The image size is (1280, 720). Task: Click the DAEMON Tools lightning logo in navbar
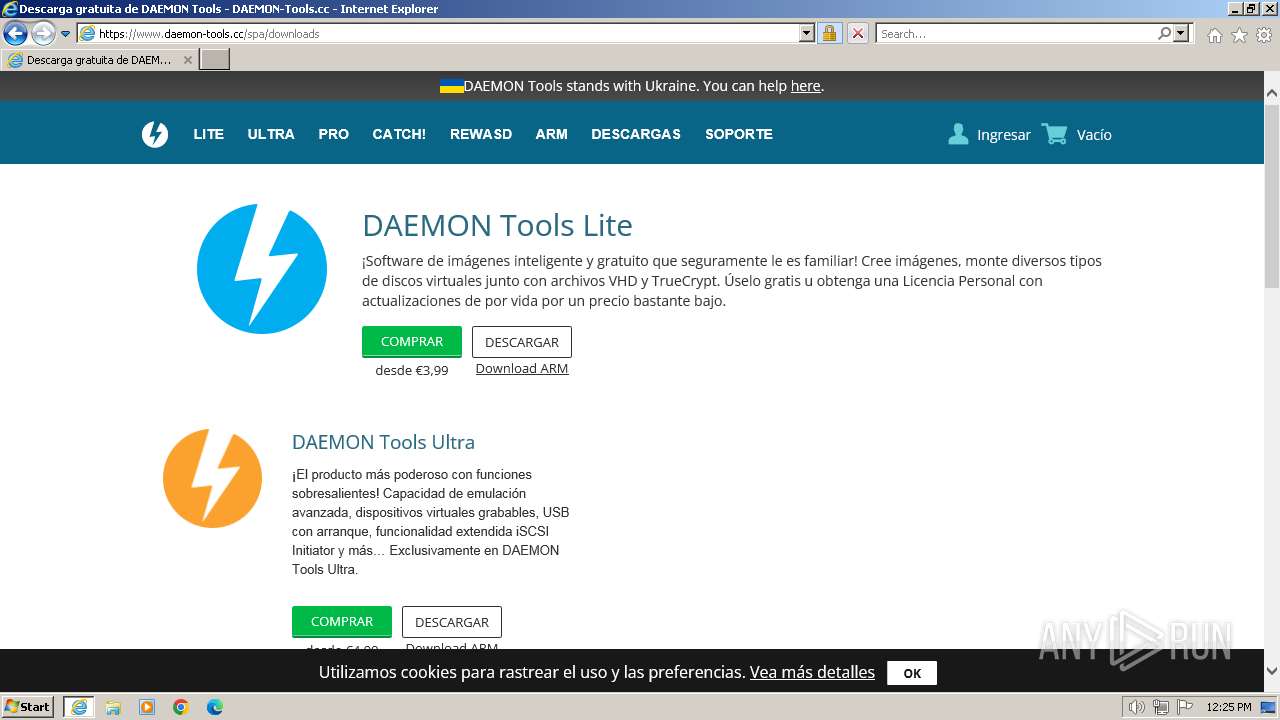[155, 134]
